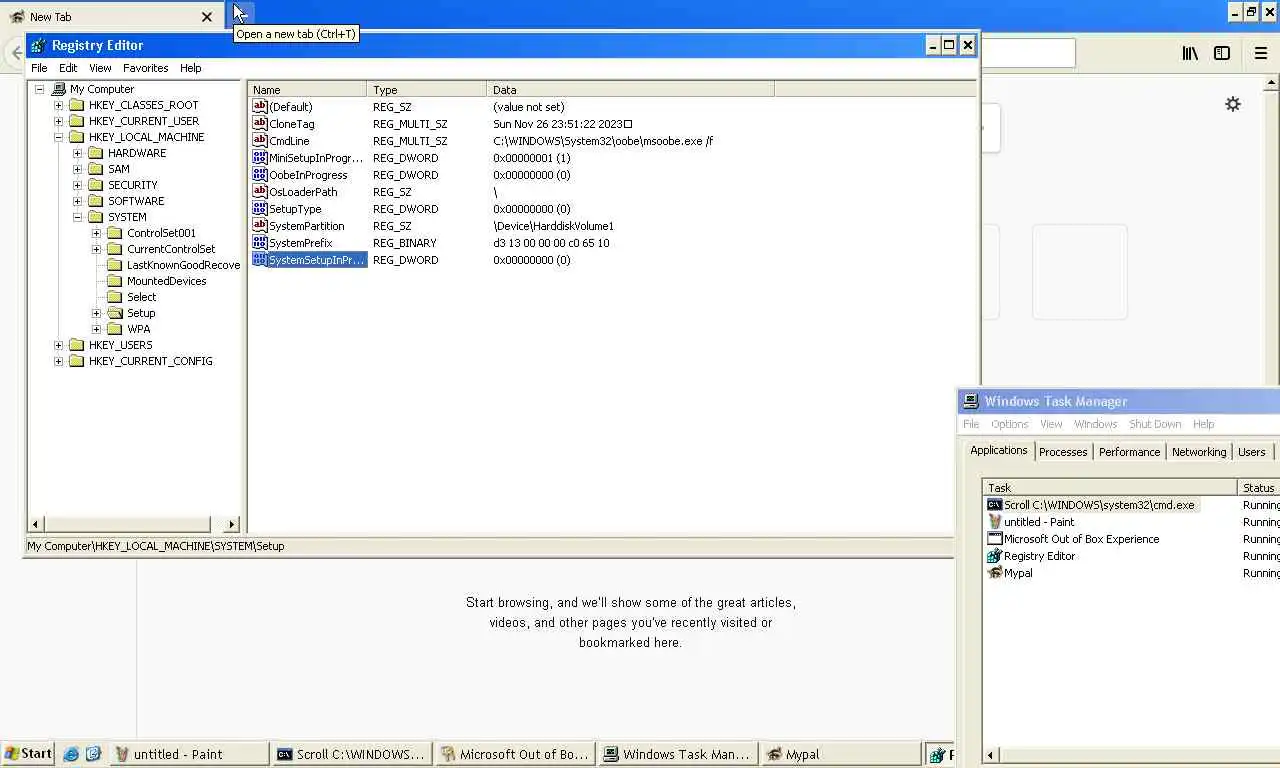
Task: Click second quick launch icon on taskbar
Action: click(93, 754)
